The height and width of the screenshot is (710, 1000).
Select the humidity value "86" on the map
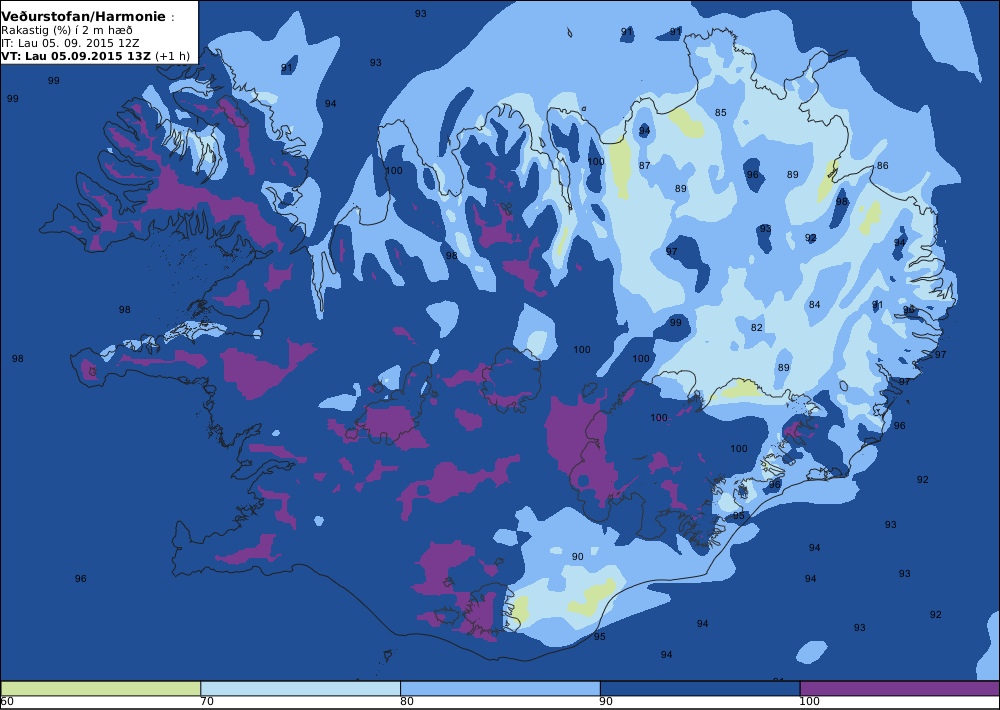[883, 166]
